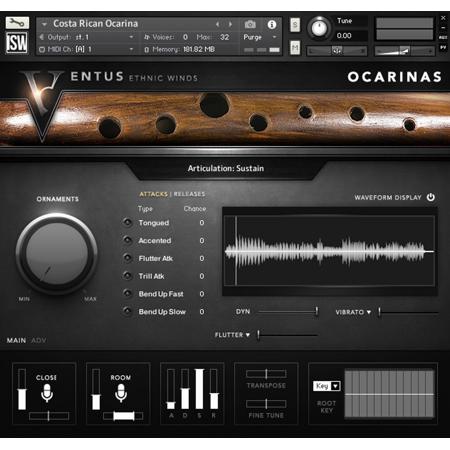Click the Close microphone icon
Viewport: 450px width, 450px height.
[47, 393]
